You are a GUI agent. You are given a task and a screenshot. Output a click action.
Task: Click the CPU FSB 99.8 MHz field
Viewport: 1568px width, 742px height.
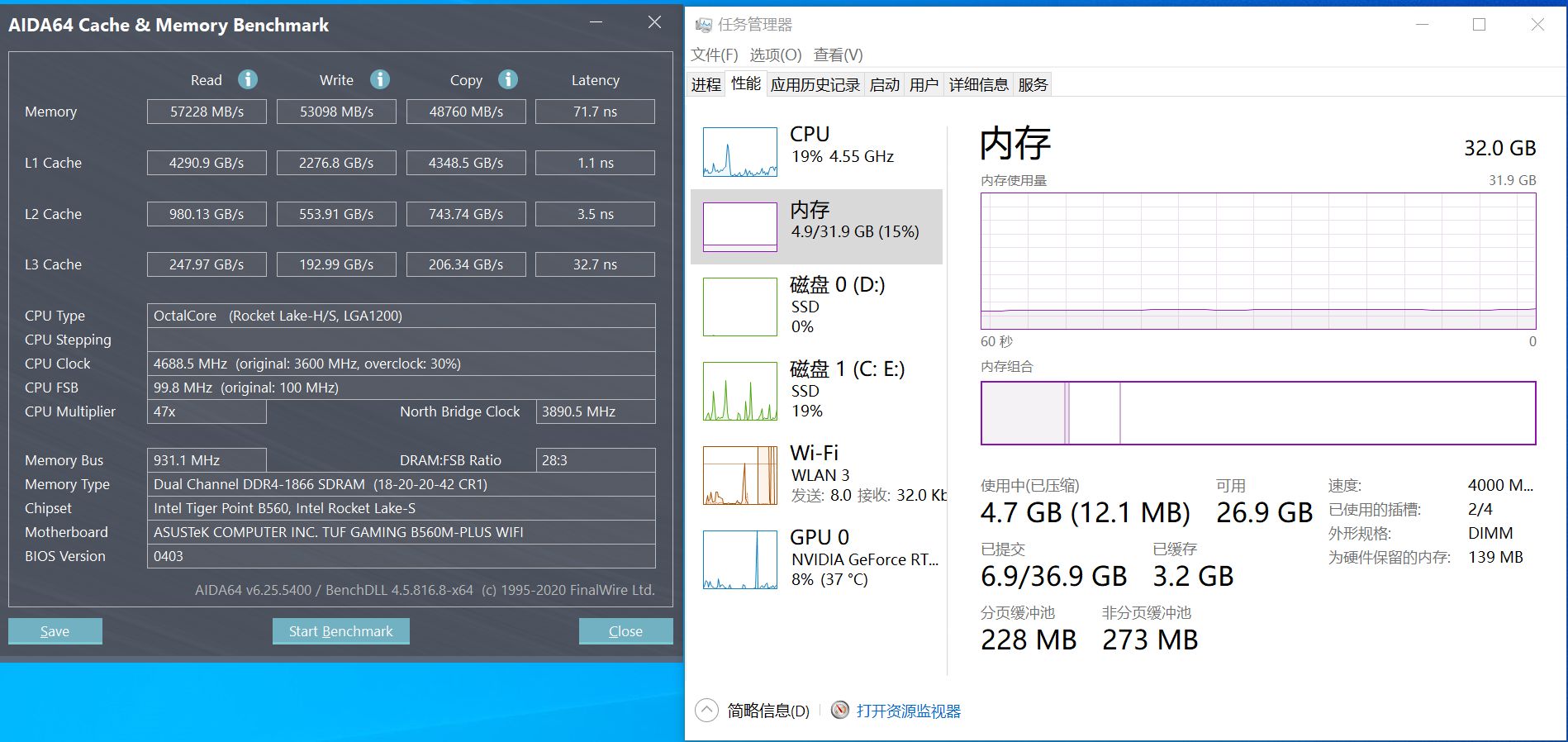pyautogui.click(x=402, y=388)
